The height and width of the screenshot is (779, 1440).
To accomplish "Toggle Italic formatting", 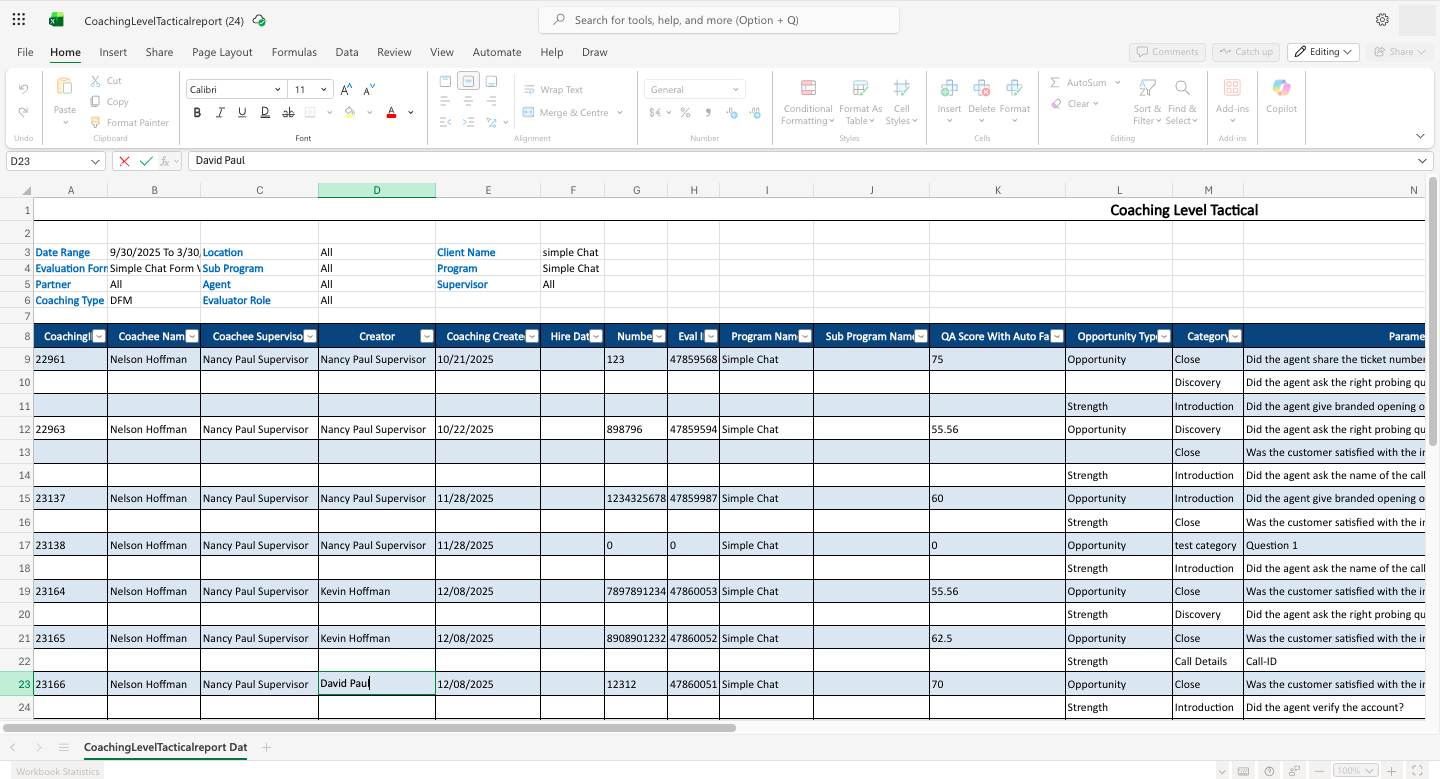I will (x=219, y=113).
